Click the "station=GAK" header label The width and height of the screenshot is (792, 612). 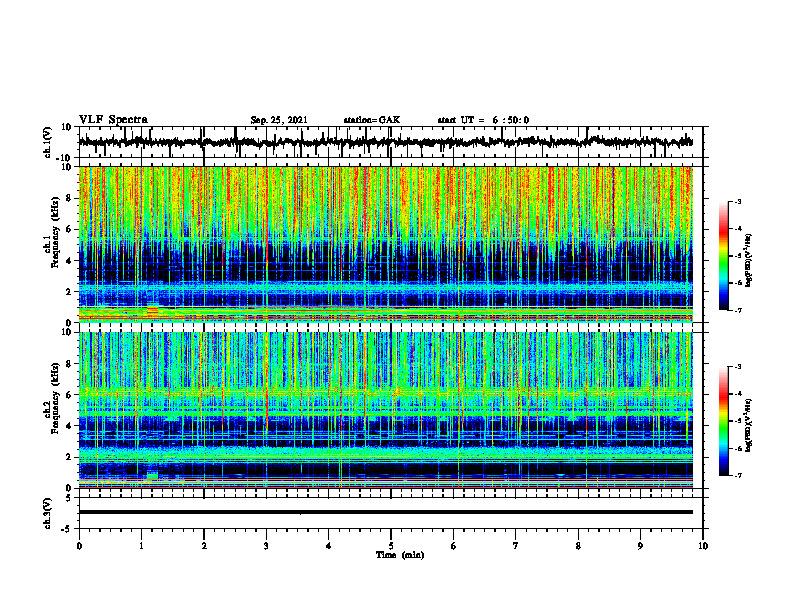372,120
